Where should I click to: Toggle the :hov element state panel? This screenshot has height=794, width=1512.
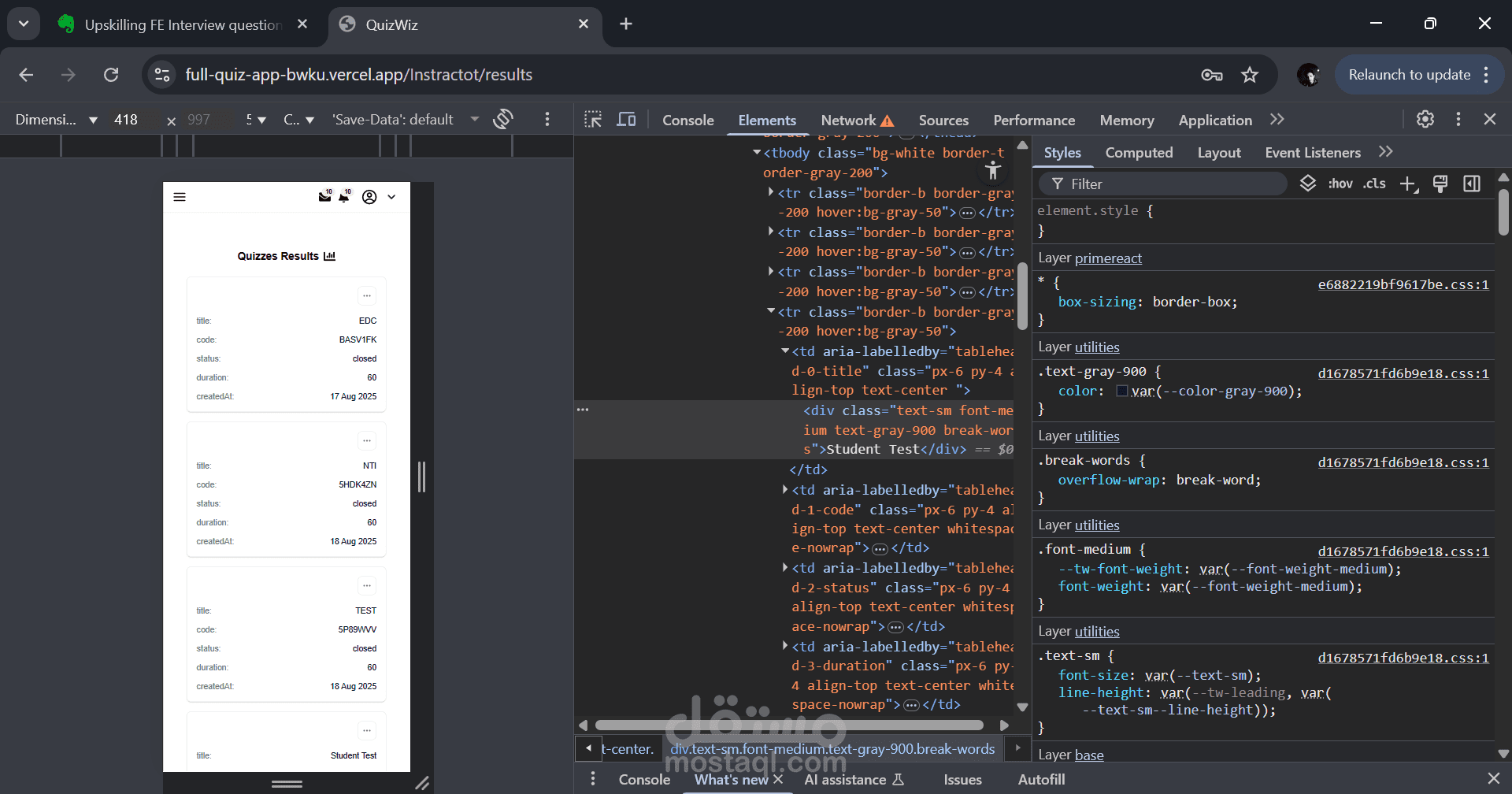(x=1340, y=184)
